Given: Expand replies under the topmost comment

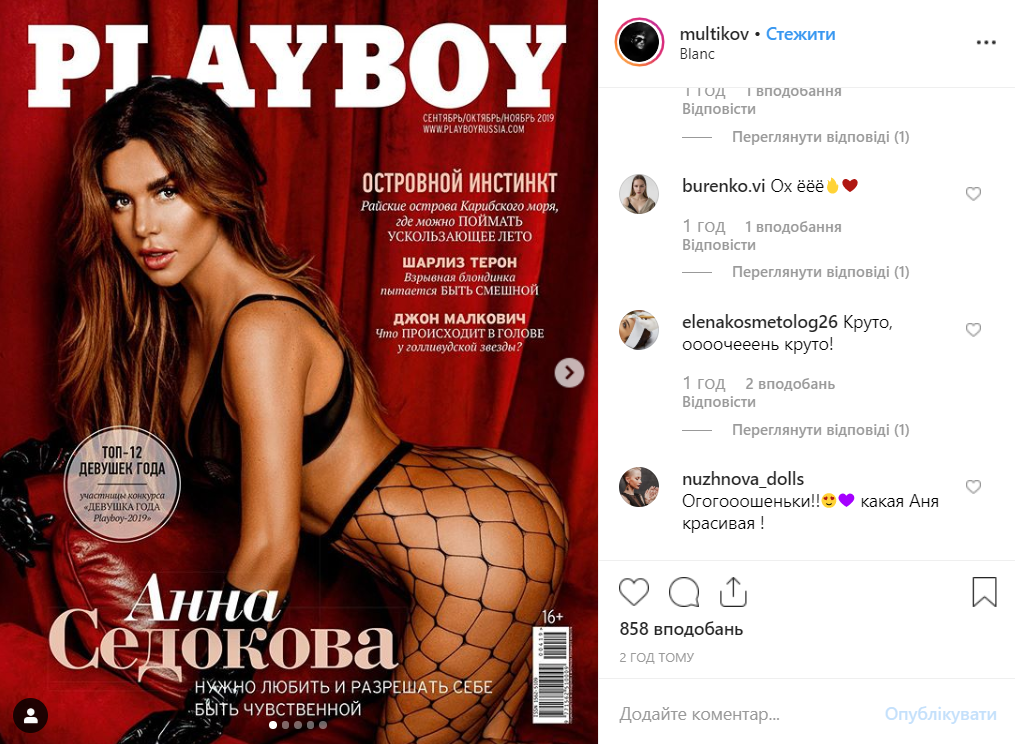Looking at the screenshot, I should coord(820,137).
